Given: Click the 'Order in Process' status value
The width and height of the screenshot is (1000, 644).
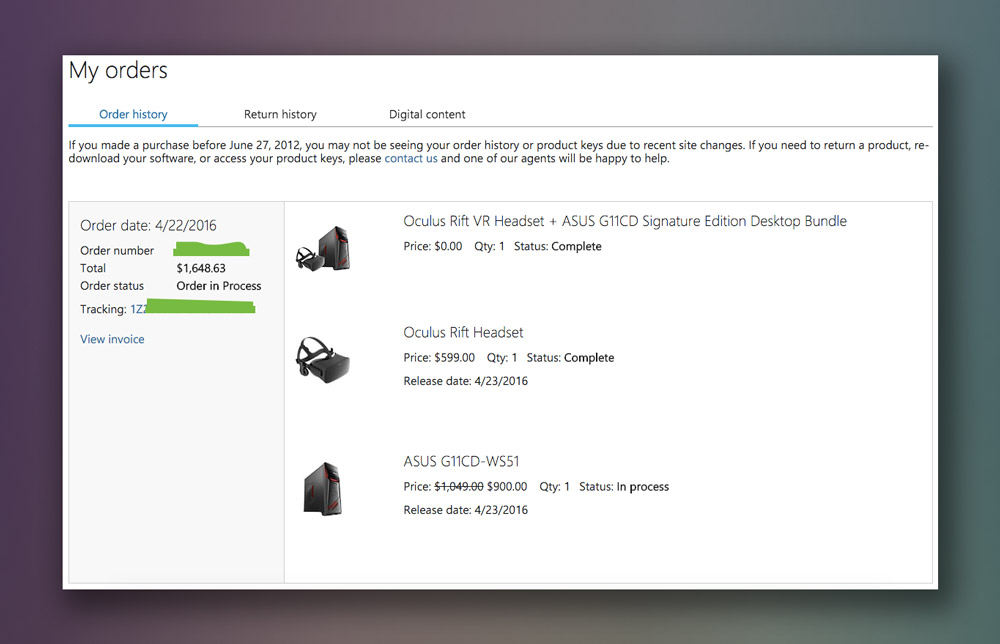Looking at the screenshot, I should 218,286.
